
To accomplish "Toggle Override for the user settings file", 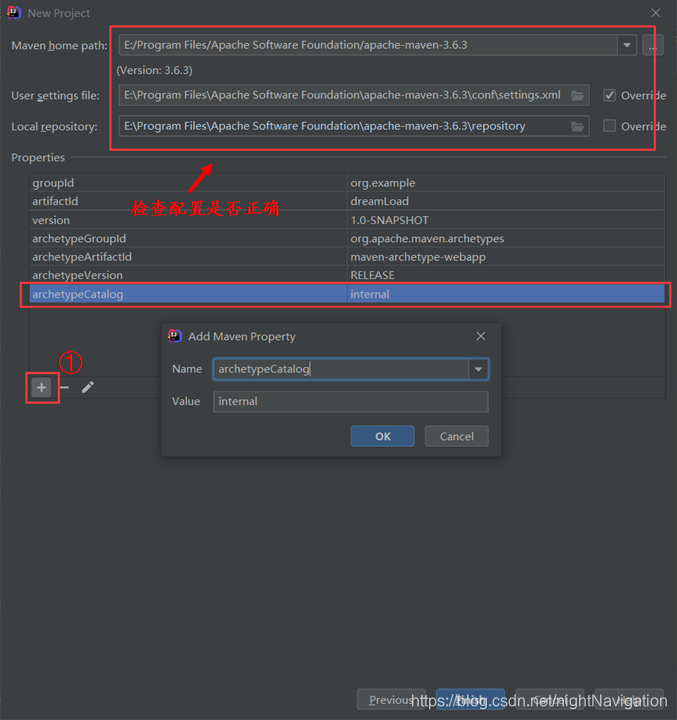I will (x=609, y=96).
